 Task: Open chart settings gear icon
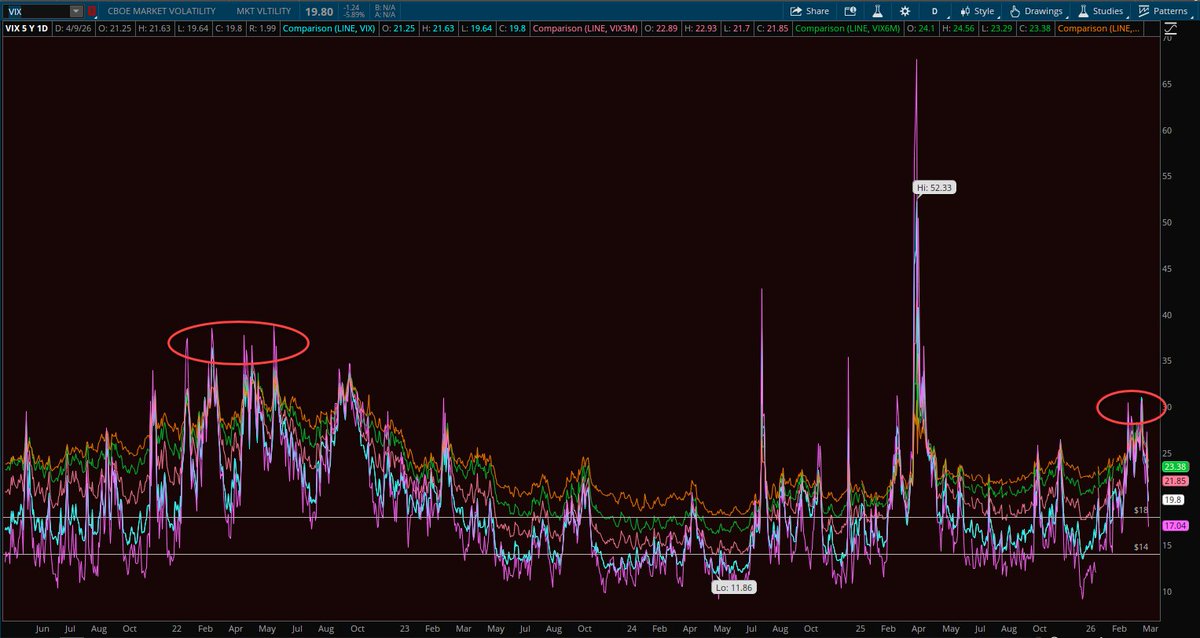click(x=904, y=11)
